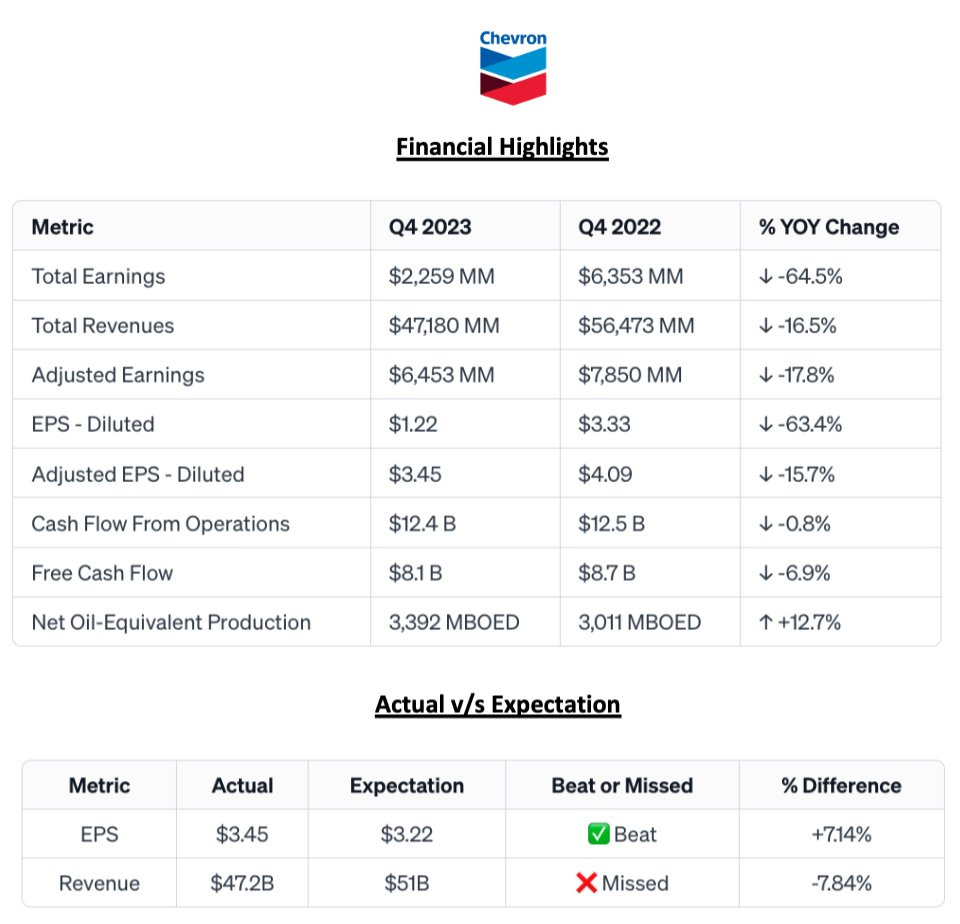Click the Financial Highlights heading

tap(502, 147)
